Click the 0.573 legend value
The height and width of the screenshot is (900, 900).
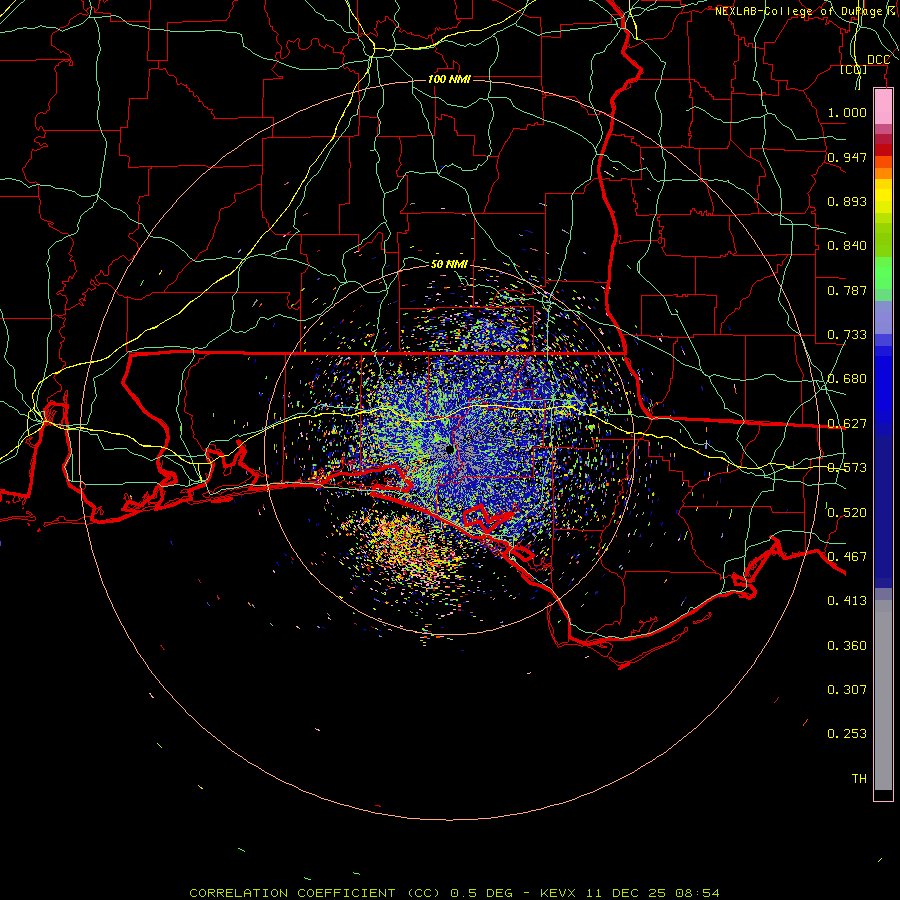[847, 468]
